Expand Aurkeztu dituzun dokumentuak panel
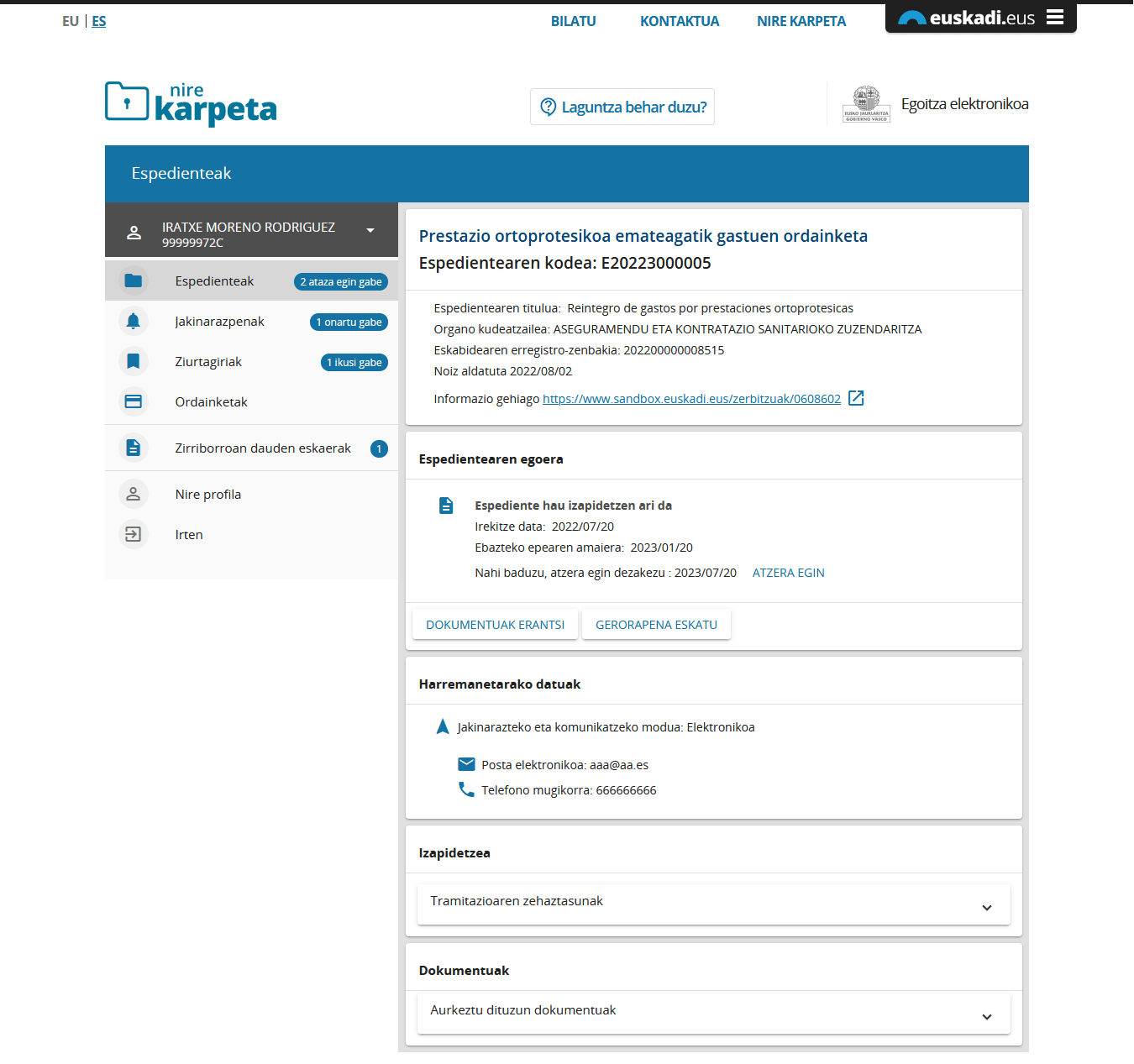1134x1064 pixels. 714,1013
